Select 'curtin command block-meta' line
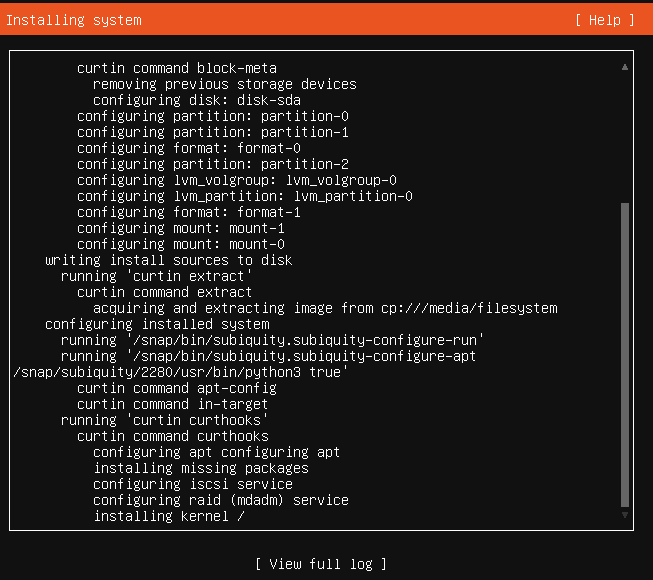Image resolution: width=653 pixels, height=580 pixels. click(177, 68)
